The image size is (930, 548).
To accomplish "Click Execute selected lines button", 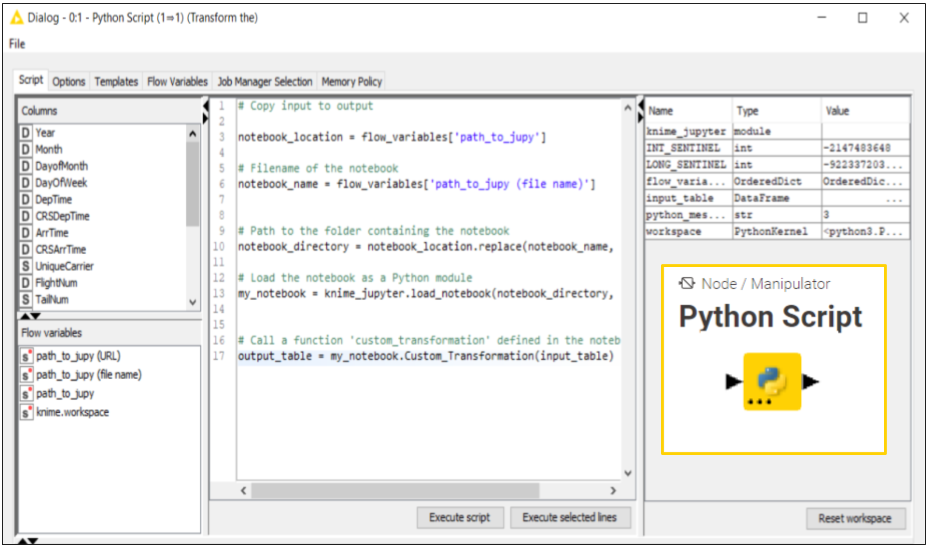I will [569, 517].
